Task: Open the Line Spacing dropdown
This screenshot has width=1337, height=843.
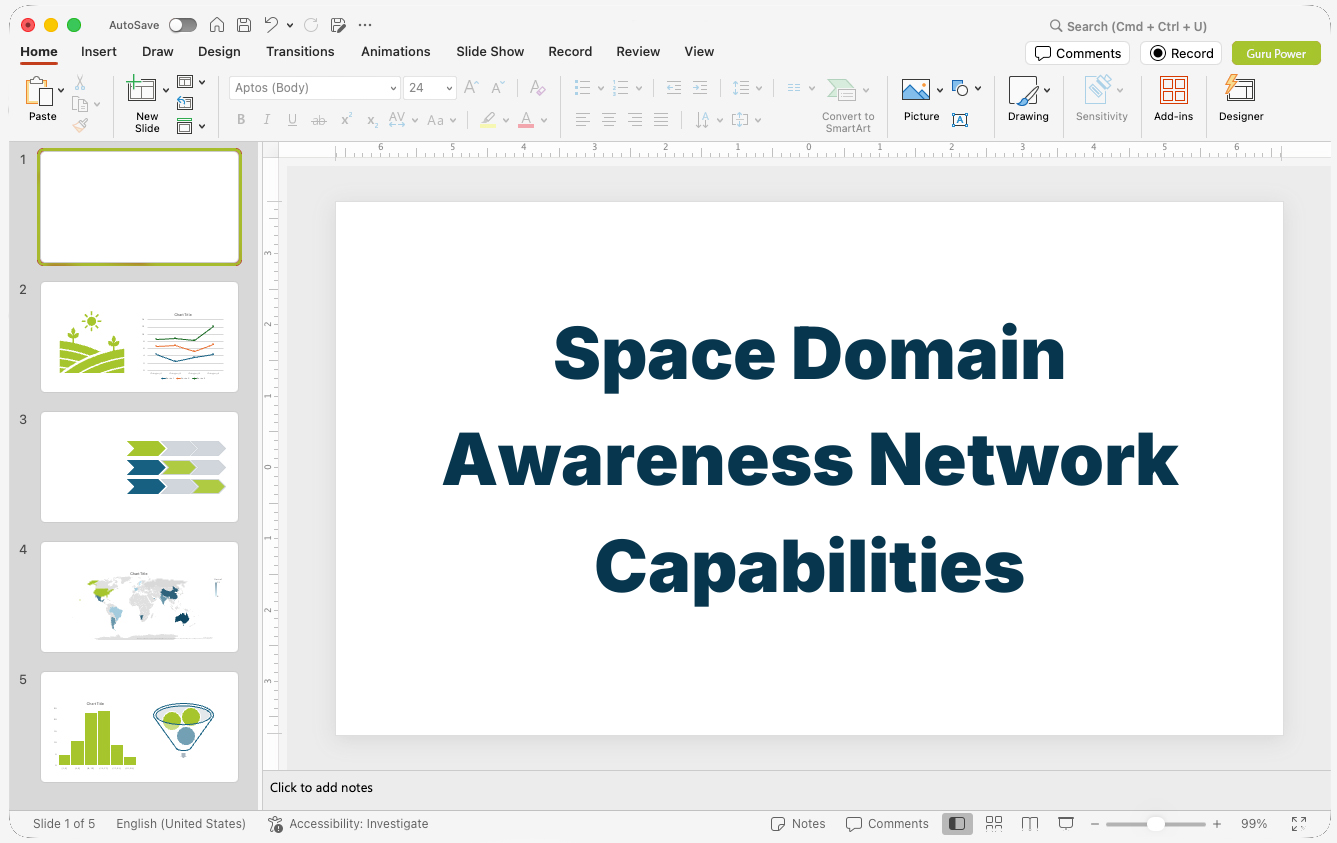Action: coord(747,88)
